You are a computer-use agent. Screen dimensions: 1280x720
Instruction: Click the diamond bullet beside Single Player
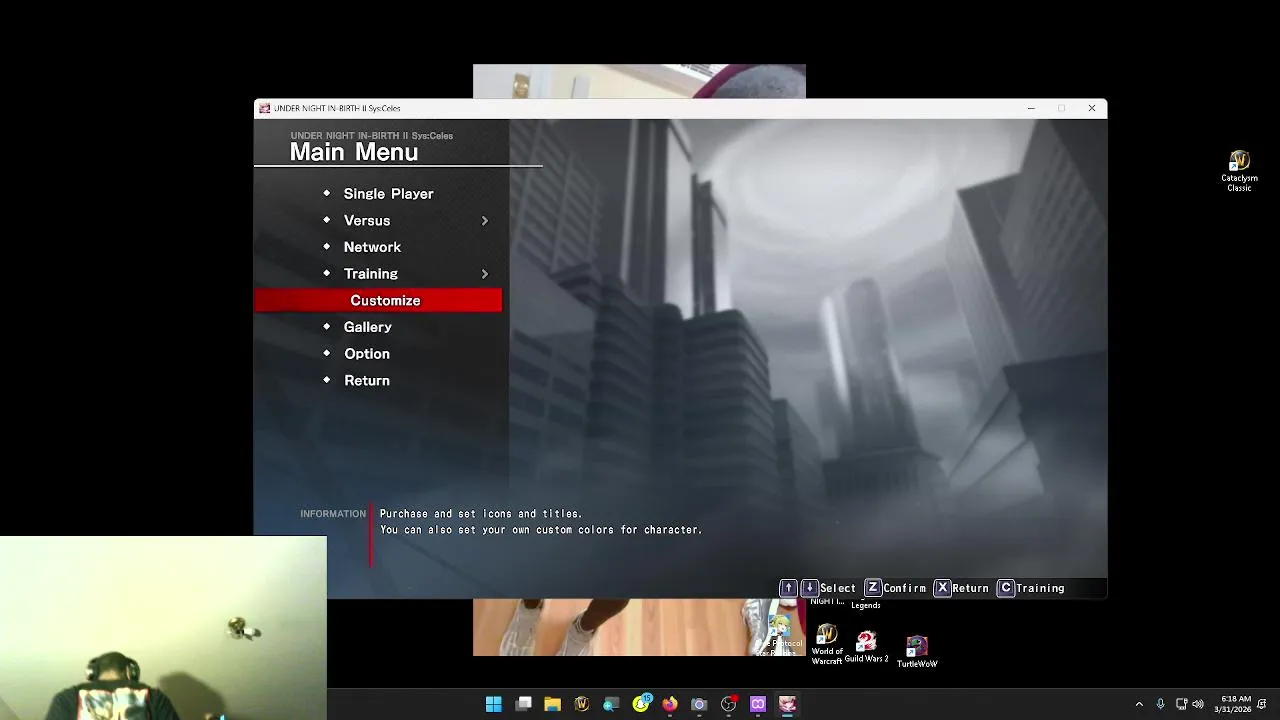(x=326, y=193)
